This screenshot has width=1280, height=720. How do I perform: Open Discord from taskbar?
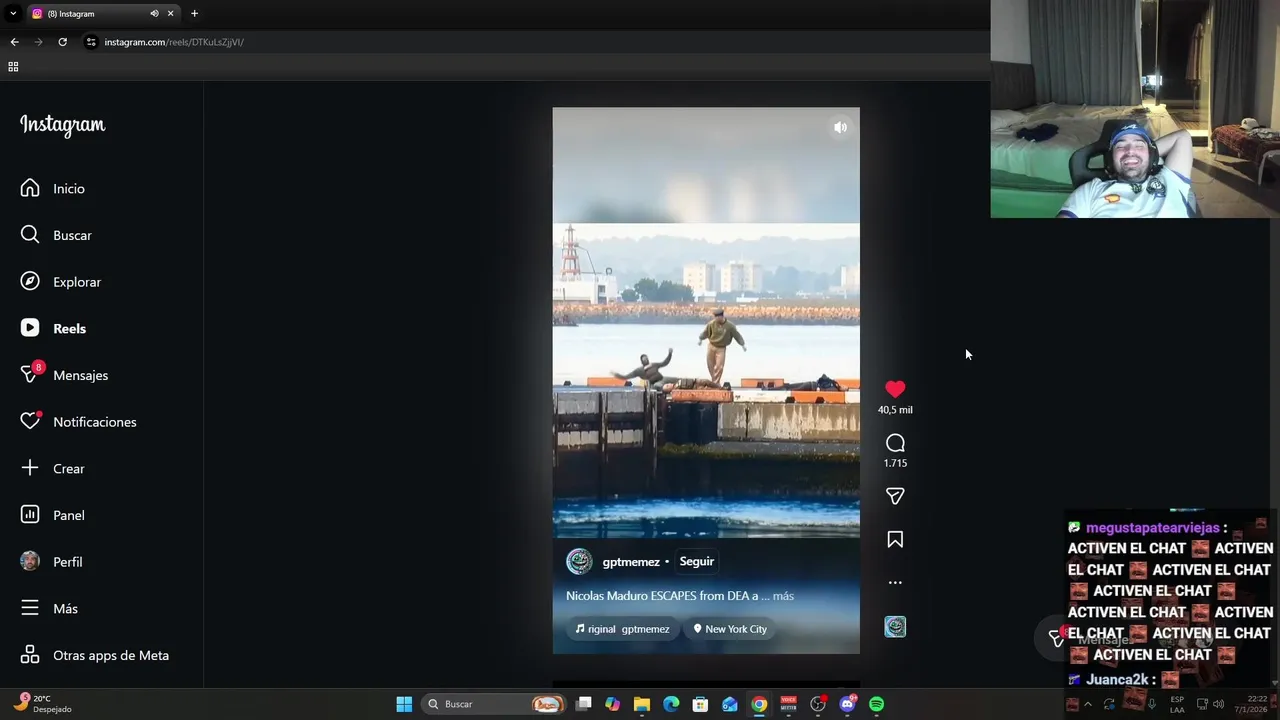point(847,704)
